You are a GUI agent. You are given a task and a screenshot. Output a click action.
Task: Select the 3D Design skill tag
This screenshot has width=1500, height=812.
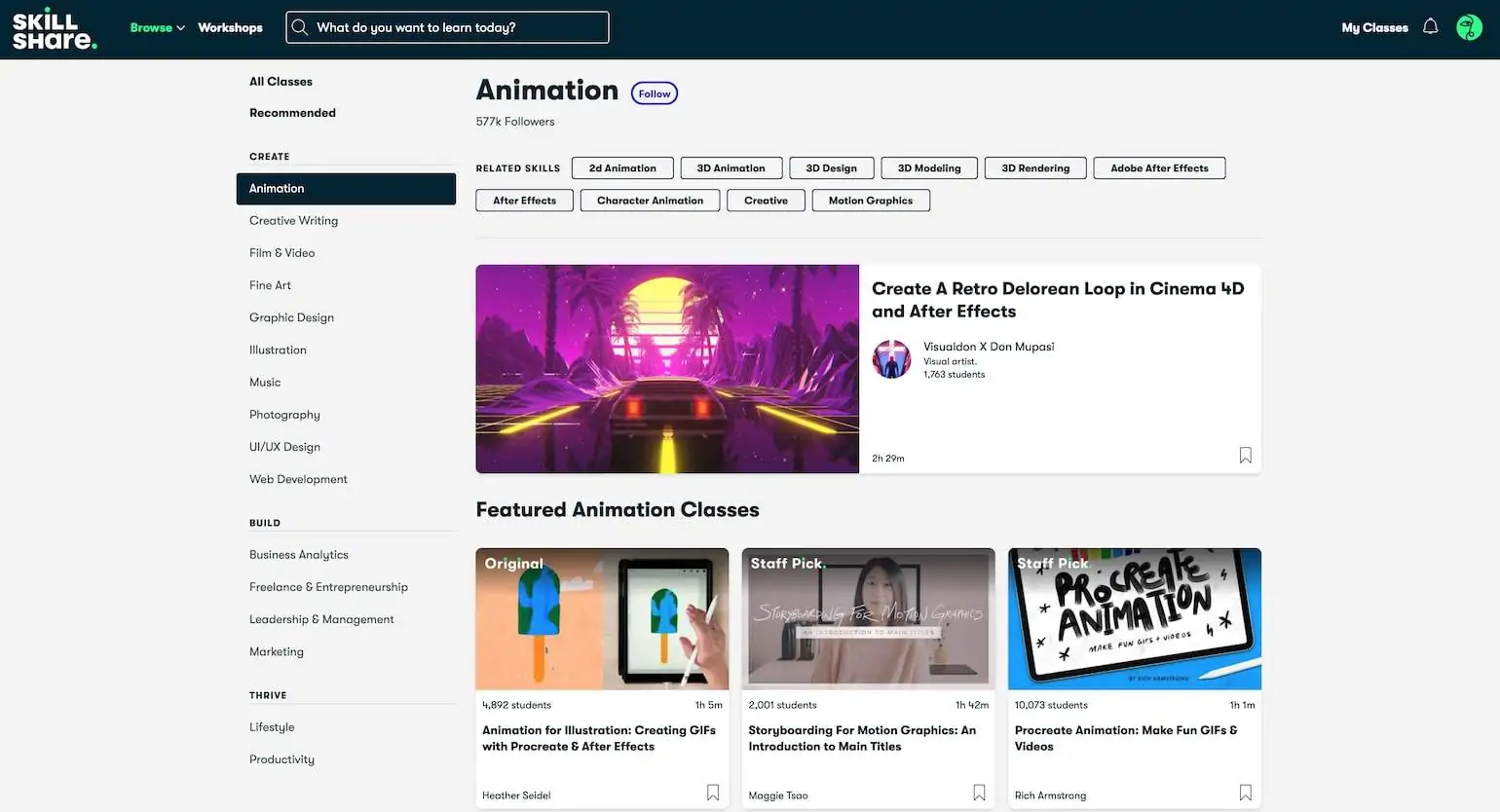pyautogui.click(x=831, y=168)
